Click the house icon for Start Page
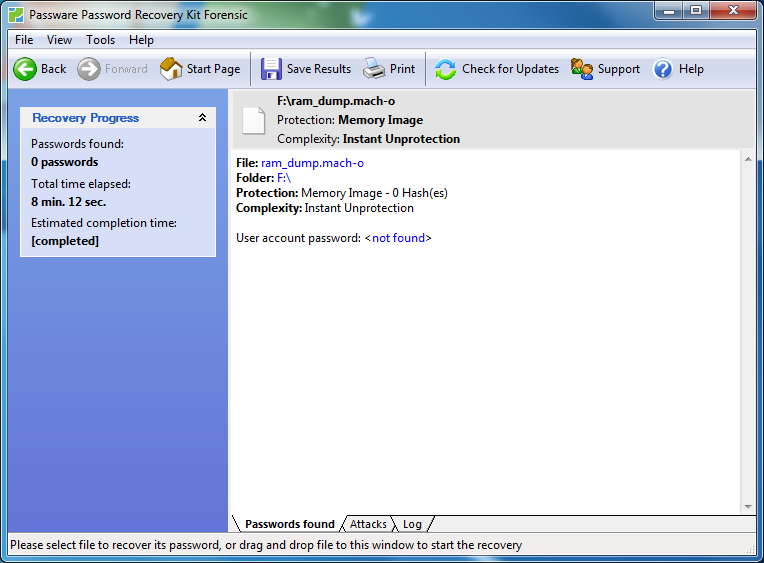 [x=171, y=69]
